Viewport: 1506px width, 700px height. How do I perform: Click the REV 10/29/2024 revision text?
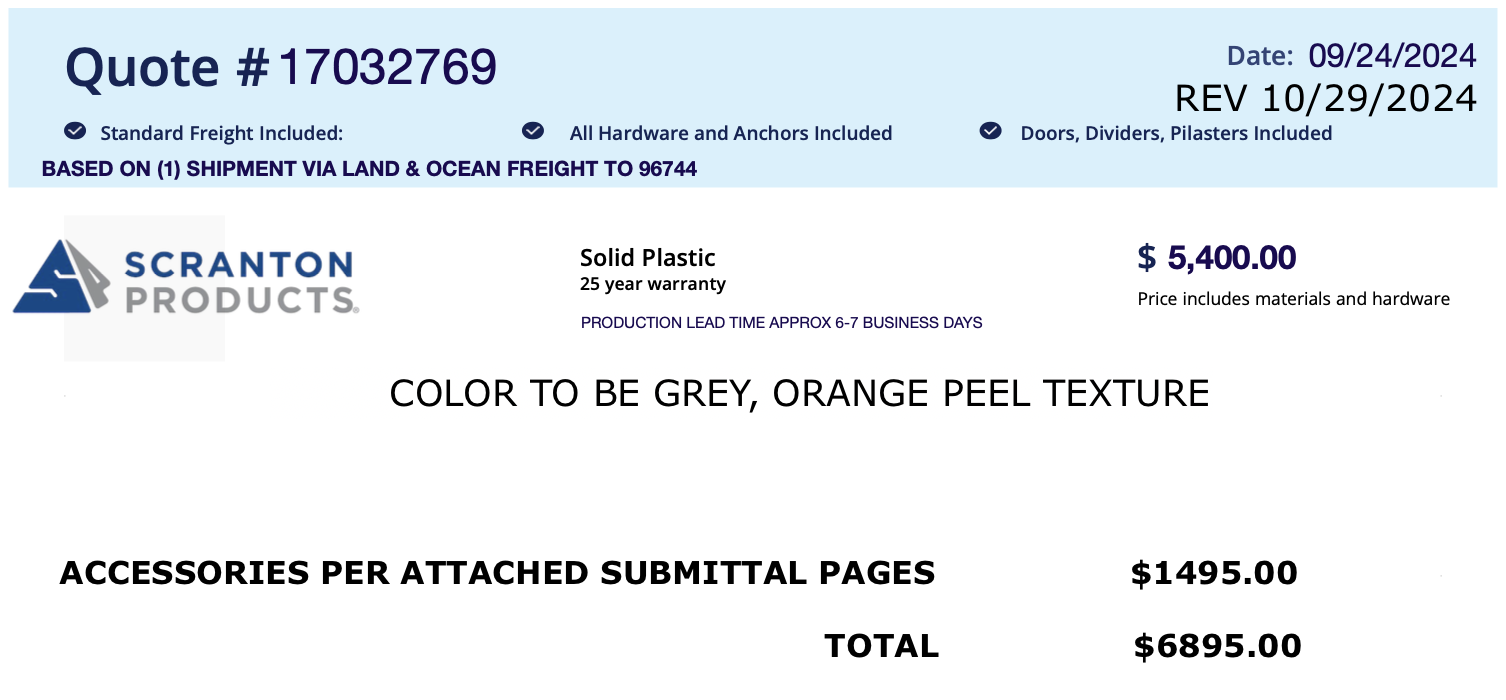[1325, 98]
